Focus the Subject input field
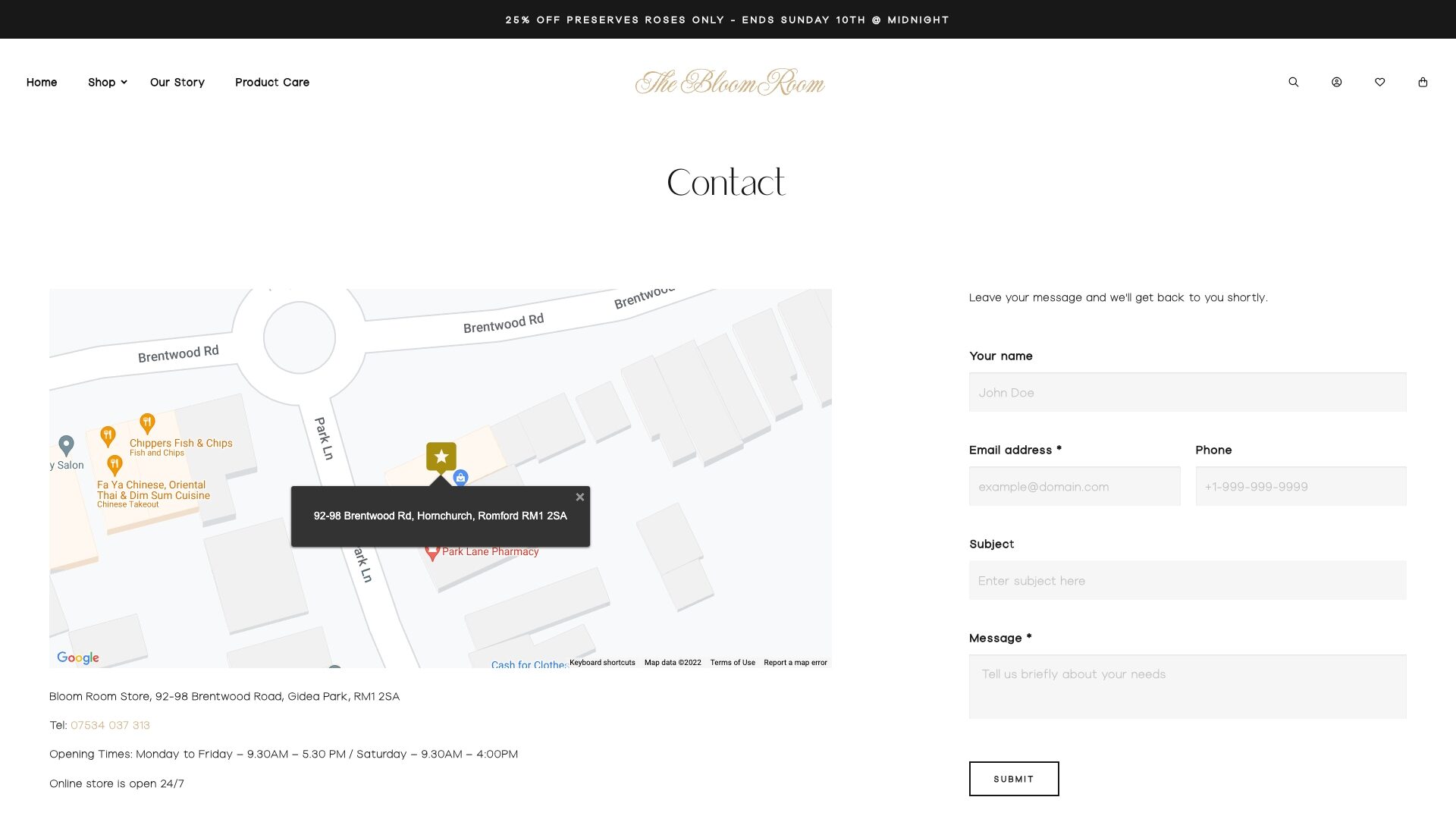This screenshot has height=819, width=1456. coord(1188,580)
